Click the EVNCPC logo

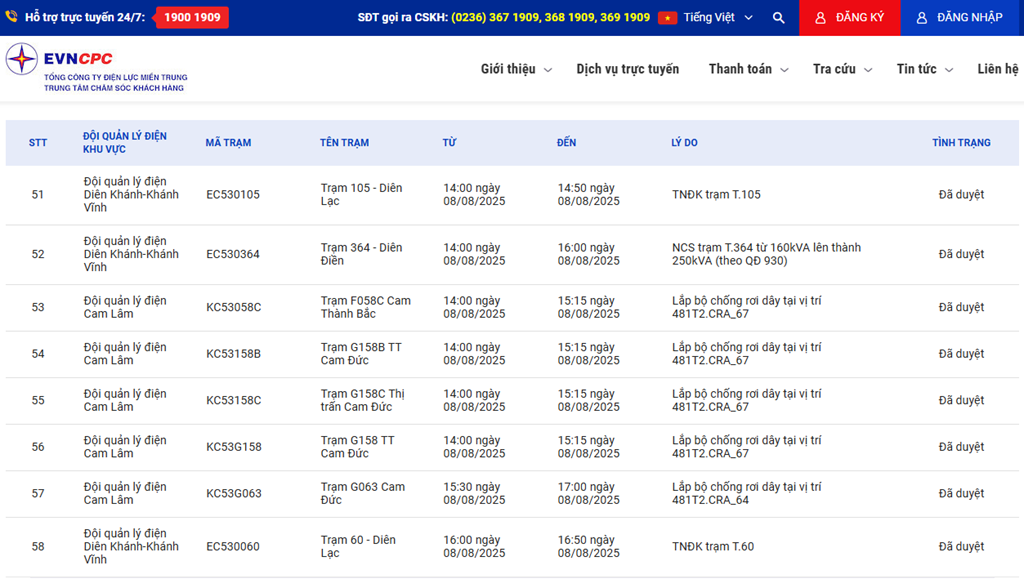tap(22, 59)
